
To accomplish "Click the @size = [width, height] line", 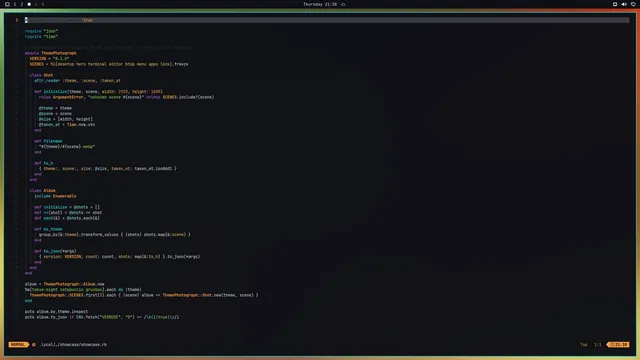I will [x=66, y=119].
